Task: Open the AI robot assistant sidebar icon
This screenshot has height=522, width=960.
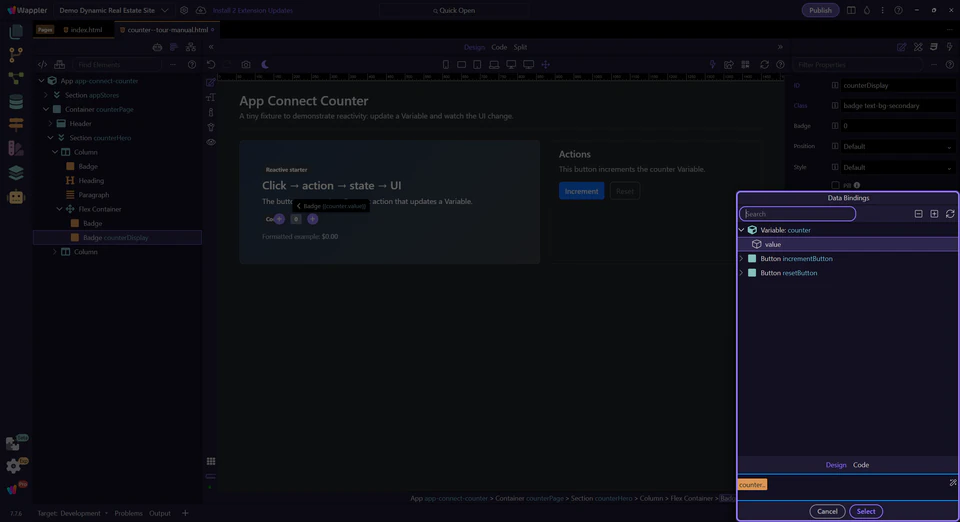Action: (x=16, y=197)
